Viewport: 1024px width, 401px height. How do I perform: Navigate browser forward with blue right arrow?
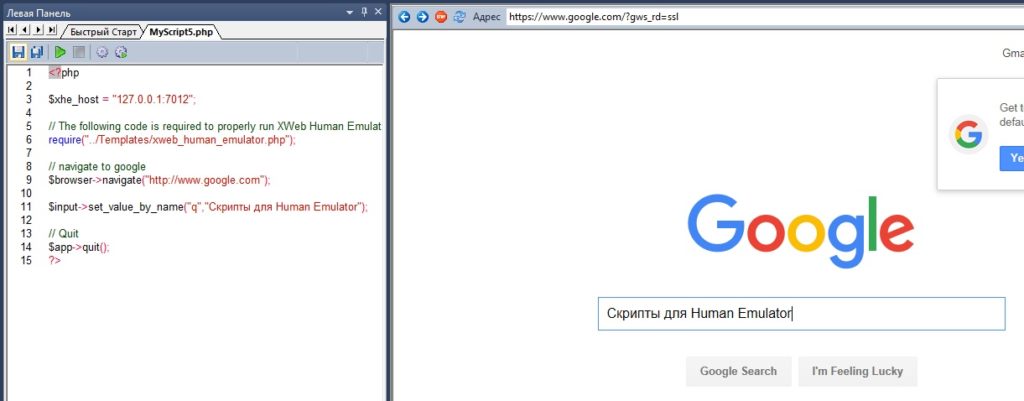point(423,17)
